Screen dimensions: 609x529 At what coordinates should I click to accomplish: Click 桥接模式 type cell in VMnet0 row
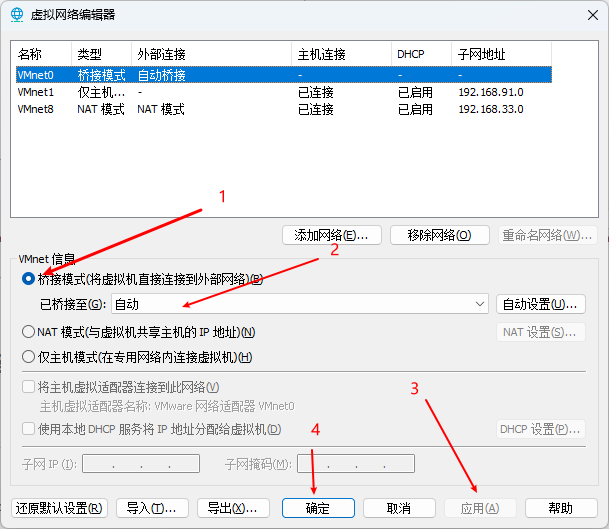tap(101, 75)
